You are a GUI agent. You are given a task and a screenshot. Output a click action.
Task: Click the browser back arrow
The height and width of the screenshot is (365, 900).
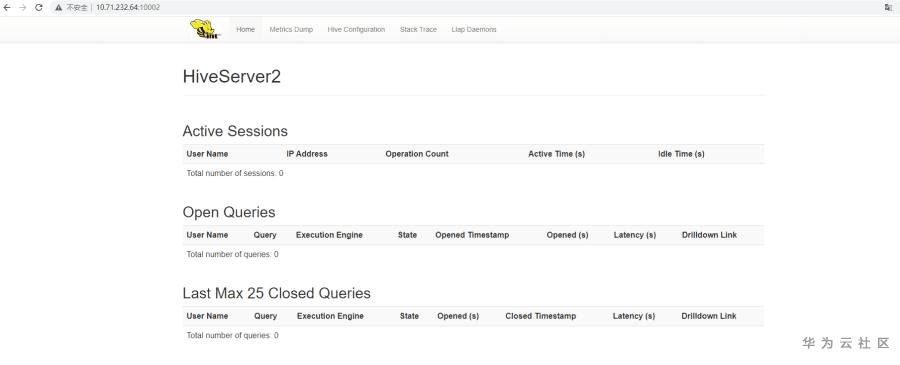click(x=7, y=7)
